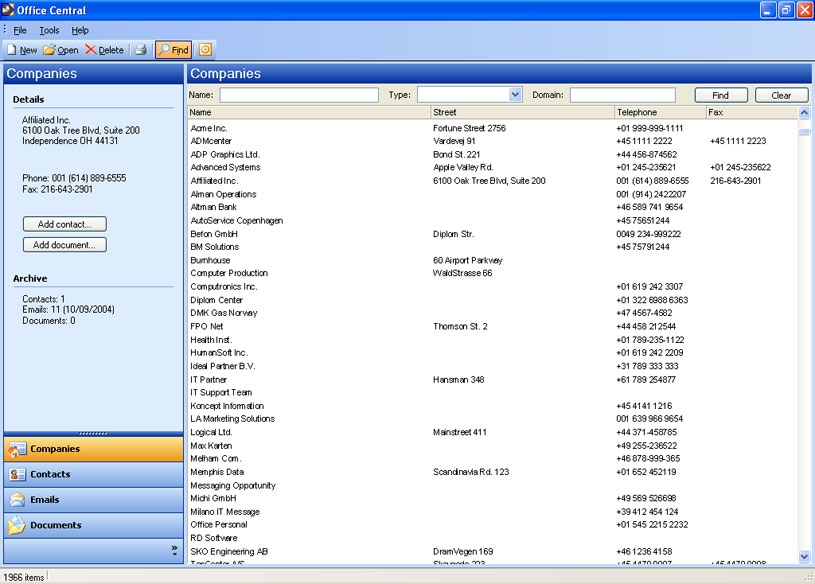Select the ADP Graphics Ltd. row
This screenshot has height=584, width=815.
(x=492, y=154)
